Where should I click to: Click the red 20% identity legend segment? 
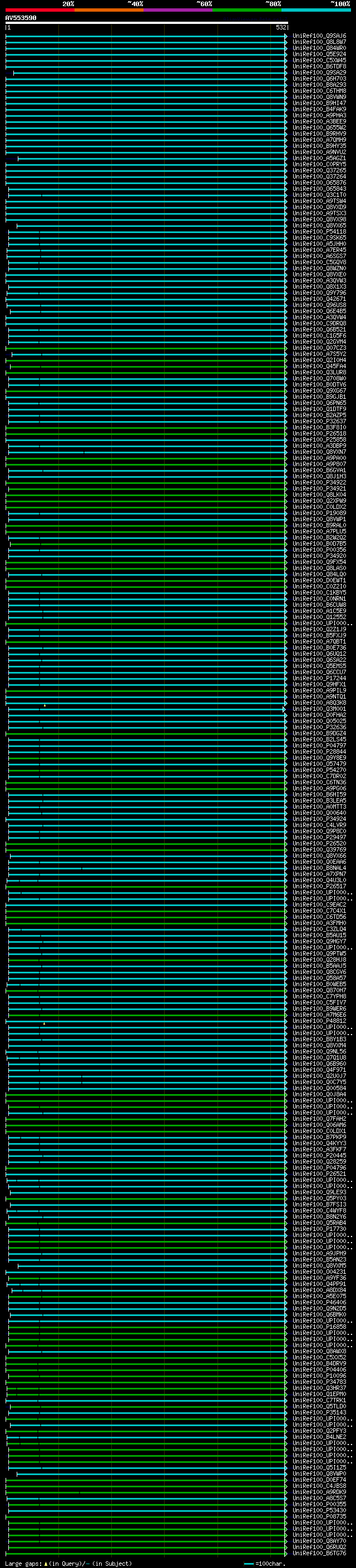tap(39, 10)
